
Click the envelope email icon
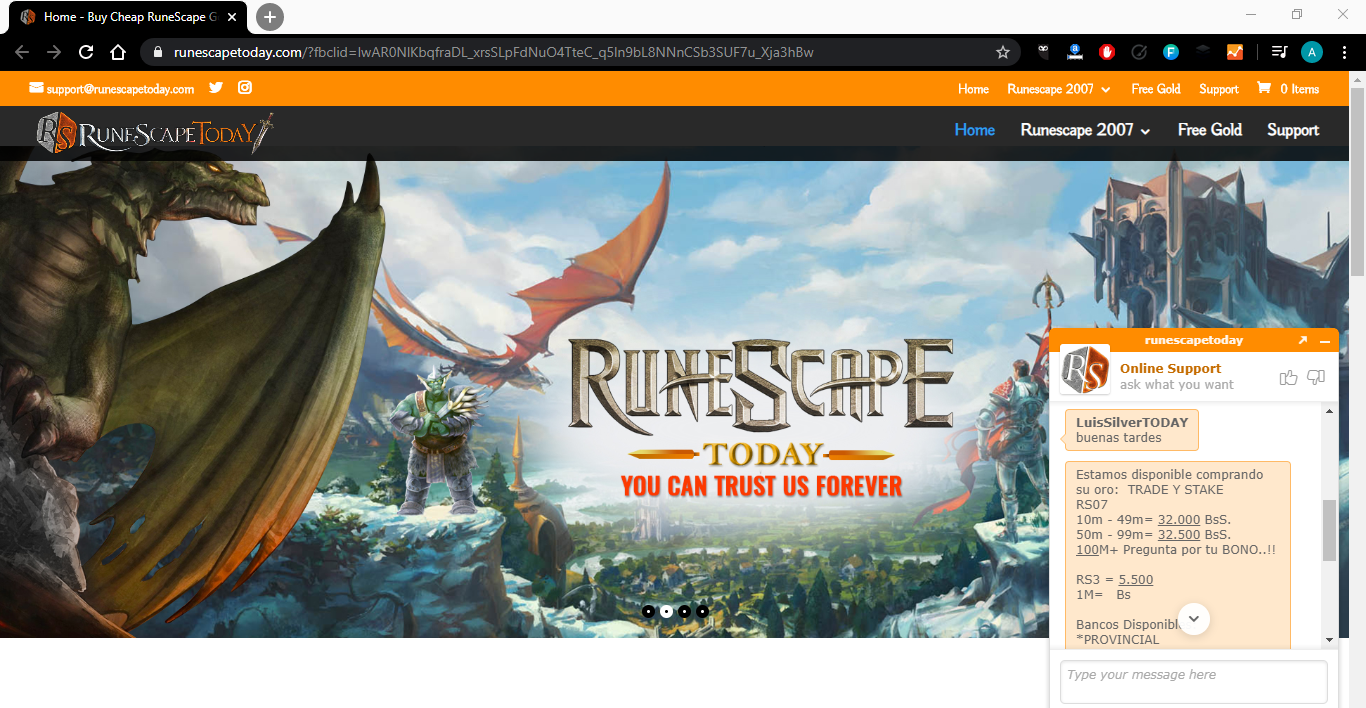pos(37,88)
